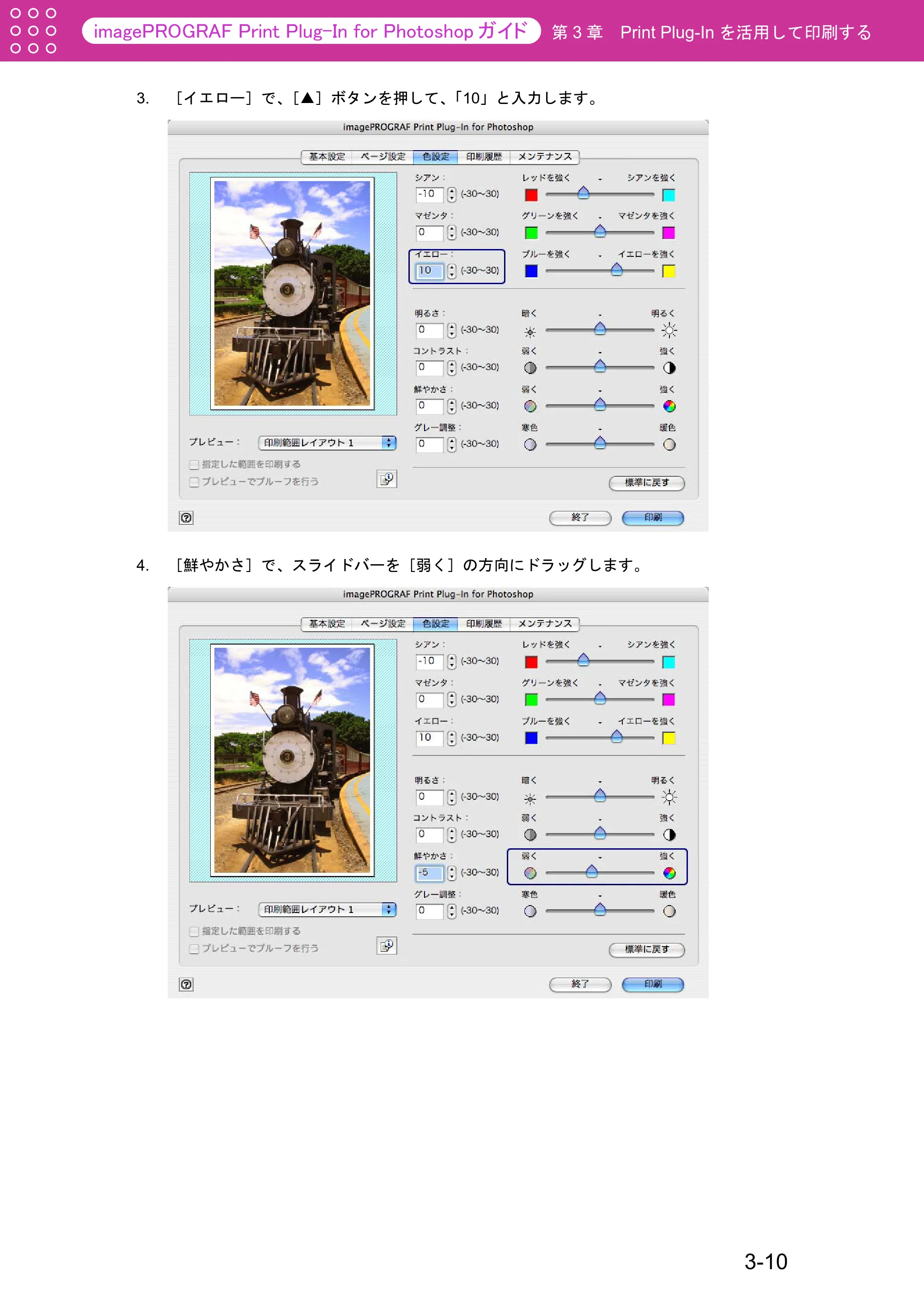Image resolution: width=924 pixels, height=1308 pixels.
Task: Click 鮮やかさ stepper in lower dialog
Action: 452,872
